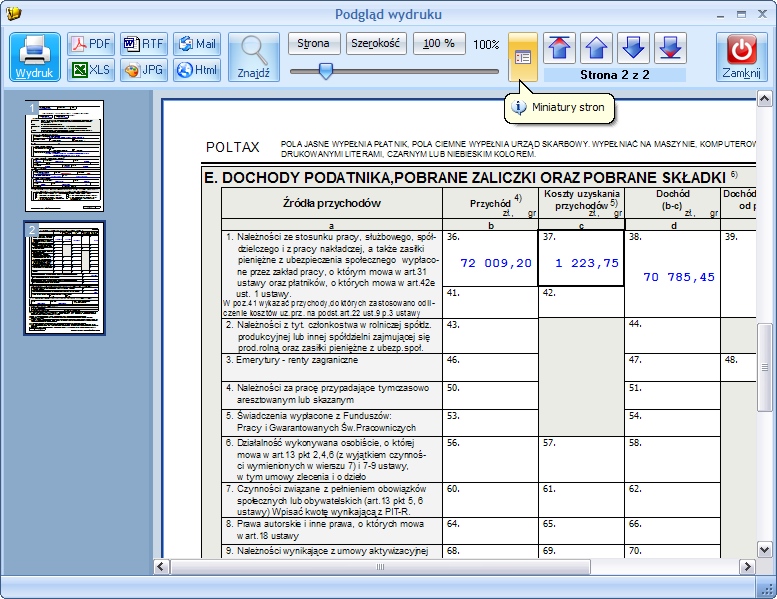Click the zoom slider handle
This screenshot has height=599, width=777.
pos(326,71)
